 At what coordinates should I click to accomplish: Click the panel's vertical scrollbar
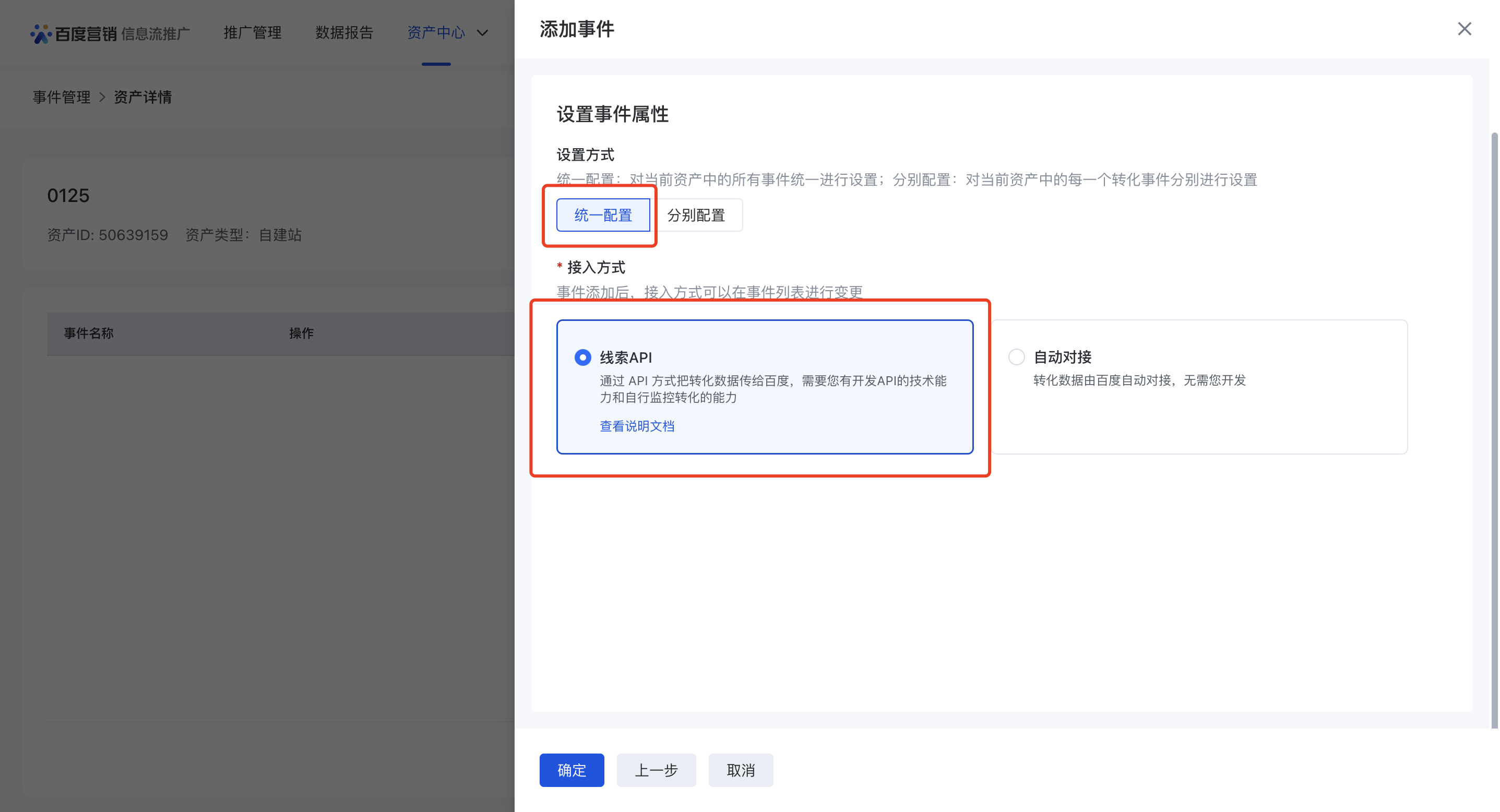point(1494,429)
